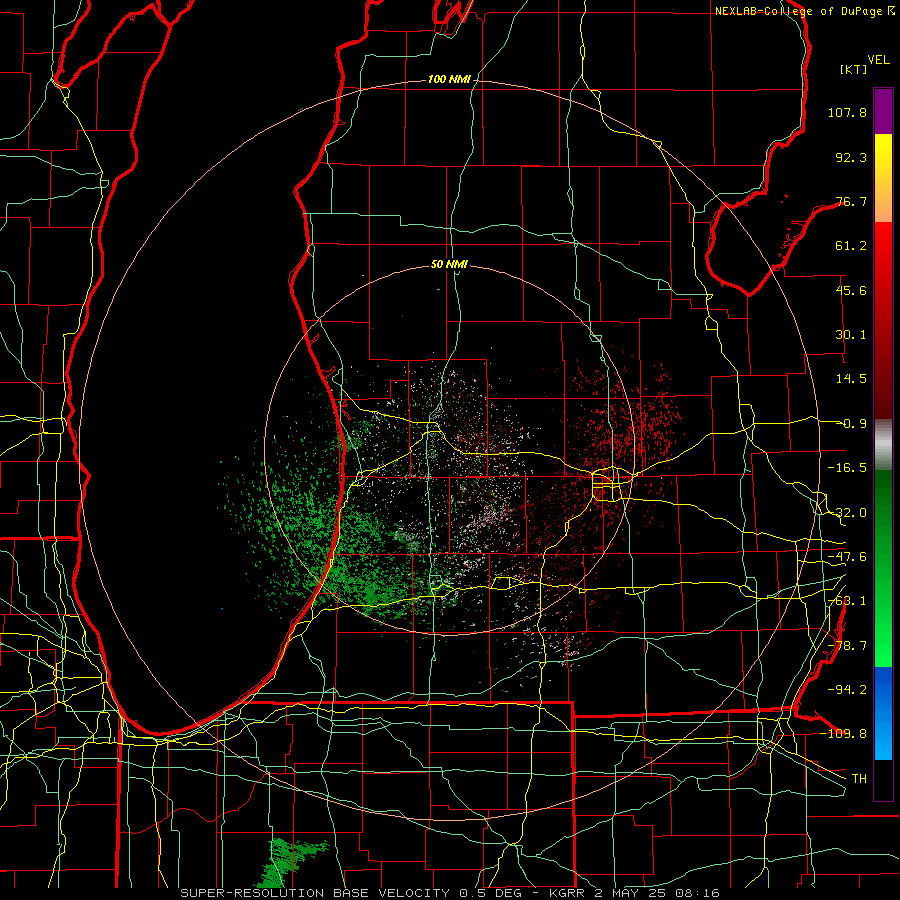Click the isolated green echo patch near the bottom edge

pyautogui.click(x=285, y=862)
